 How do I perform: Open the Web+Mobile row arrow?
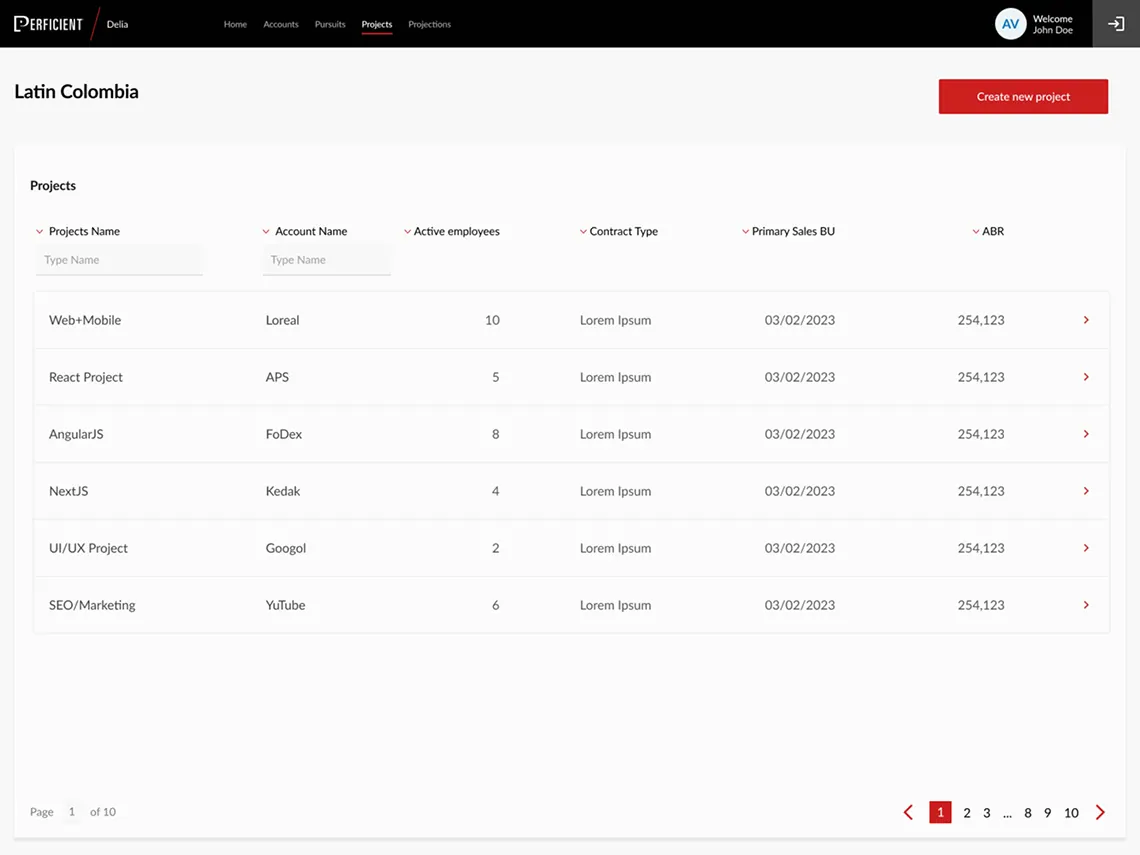click(1086, 320)
